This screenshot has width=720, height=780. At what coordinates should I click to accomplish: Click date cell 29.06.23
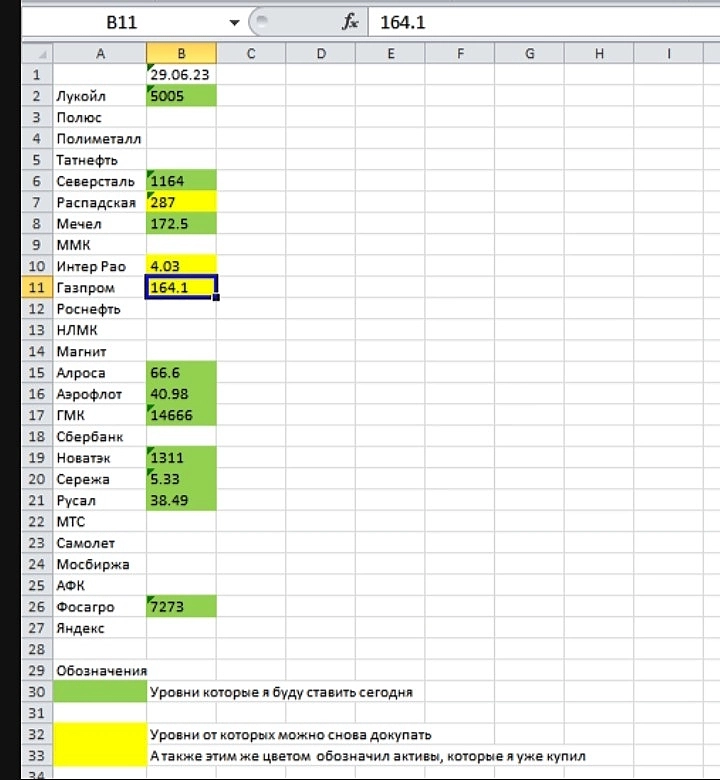[x=181, y=75]
